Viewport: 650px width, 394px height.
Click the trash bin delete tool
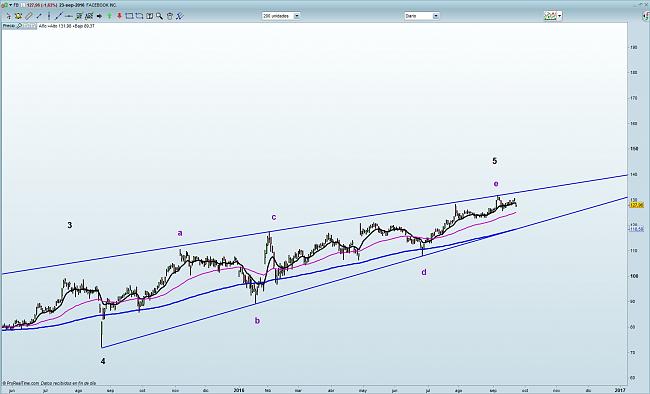[x=170, y=16]
